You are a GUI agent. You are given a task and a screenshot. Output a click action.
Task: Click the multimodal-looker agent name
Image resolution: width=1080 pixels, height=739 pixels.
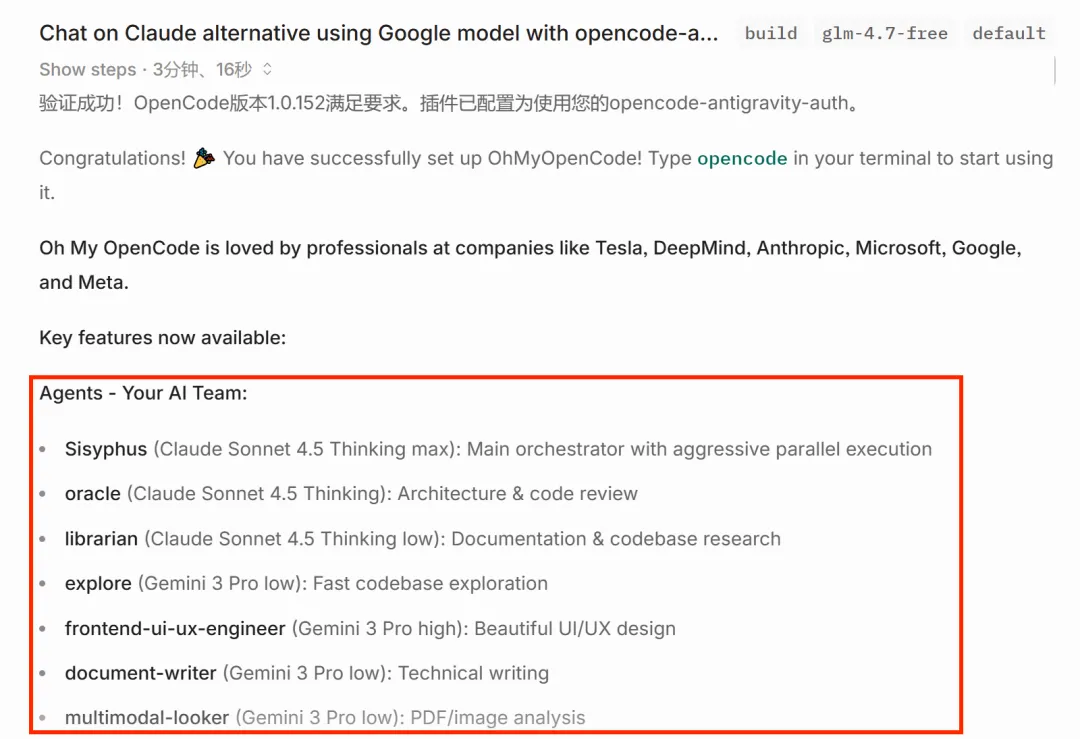point(147,717)
